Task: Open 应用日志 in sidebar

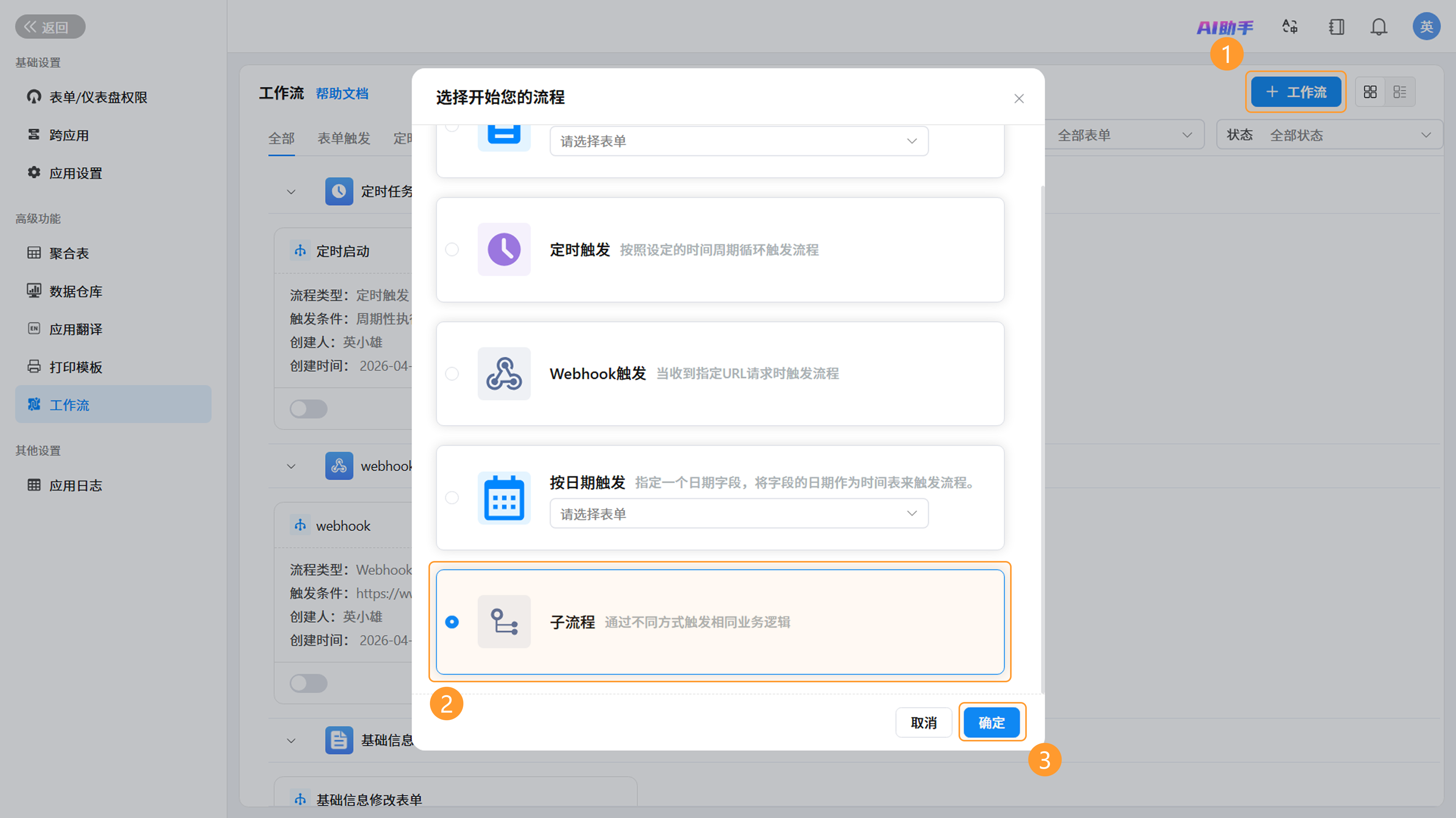Action: 113,485
